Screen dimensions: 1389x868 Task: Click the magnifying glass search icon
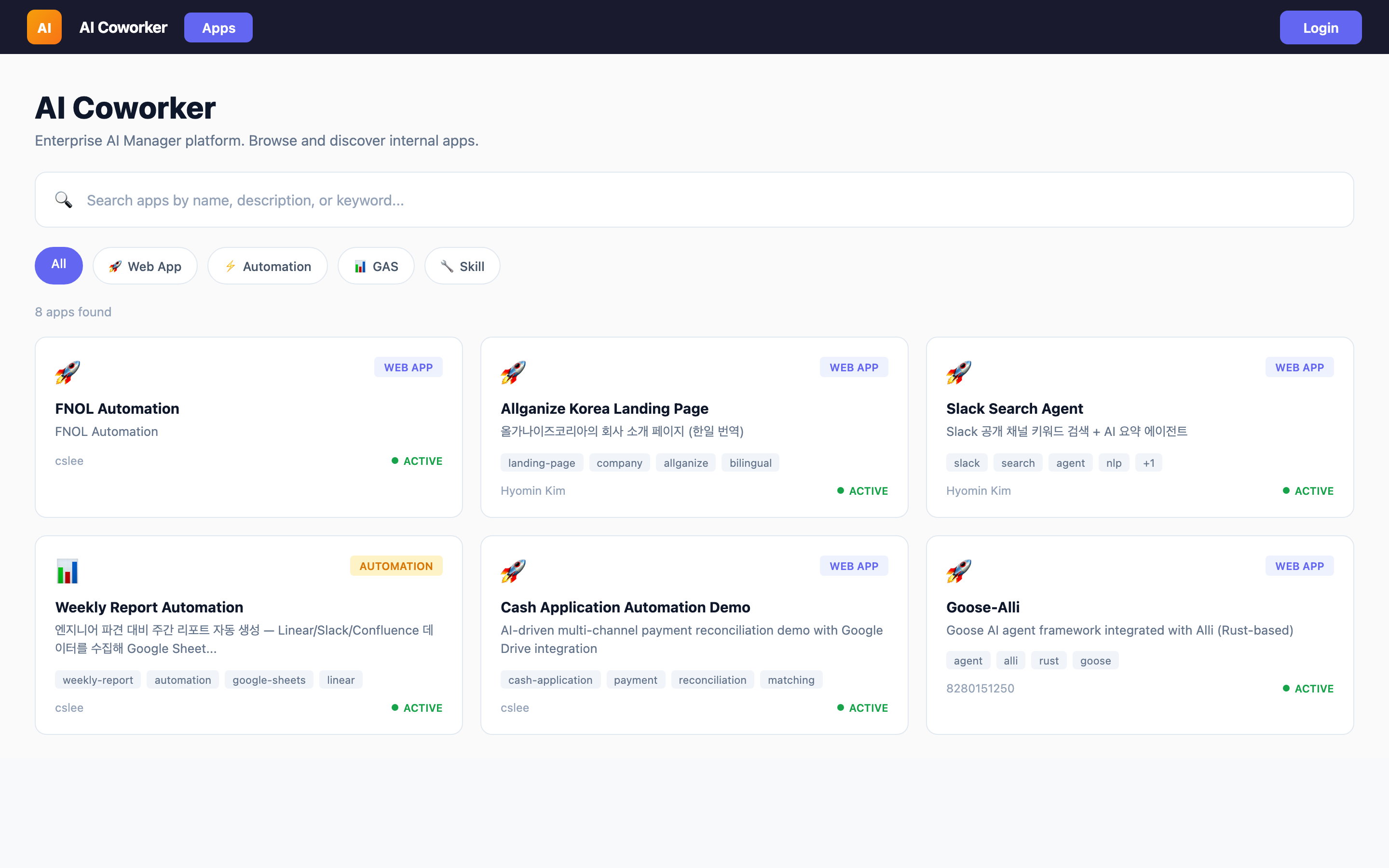click(x=64, y=200)
